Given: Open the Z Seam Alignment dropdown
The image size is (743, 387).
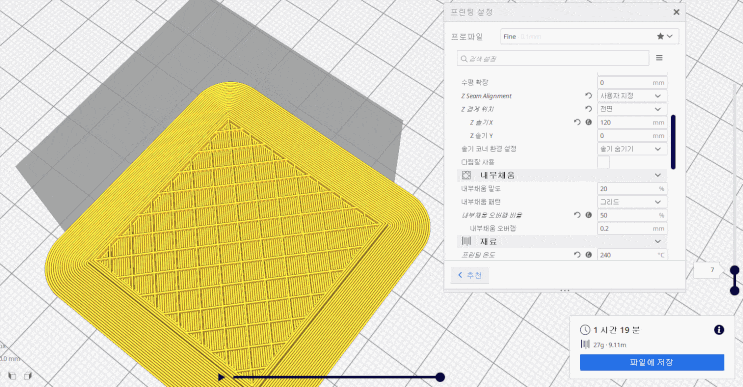Looking at the screenshot, I should point(632,96).
